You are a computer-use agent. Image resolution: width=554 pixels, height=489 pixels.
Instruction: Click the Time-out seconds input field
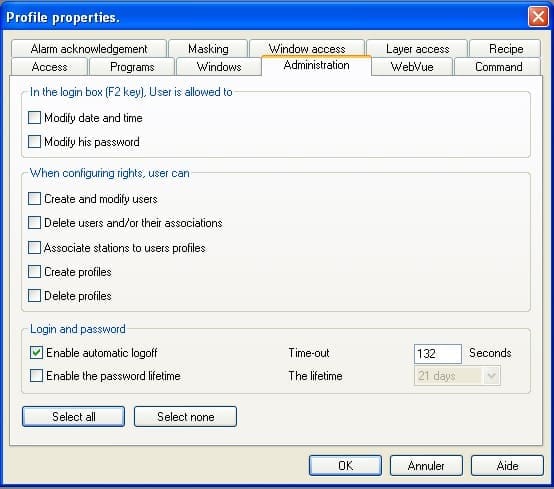click(x=437, y=354)
